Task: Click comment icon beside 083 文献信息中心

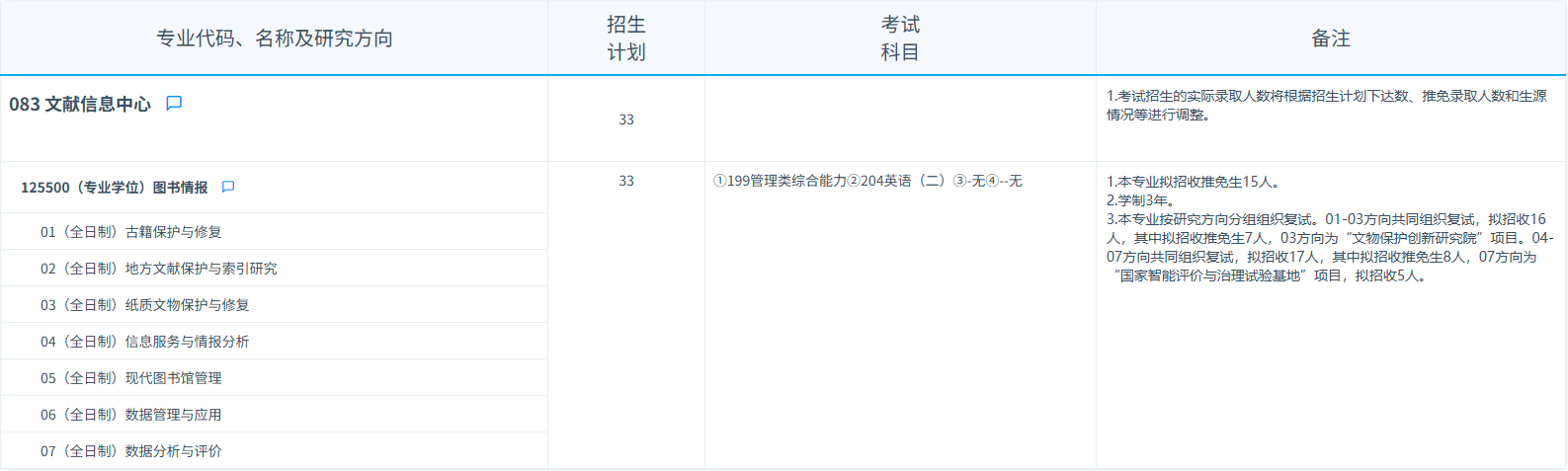Action: click(174, 104)
